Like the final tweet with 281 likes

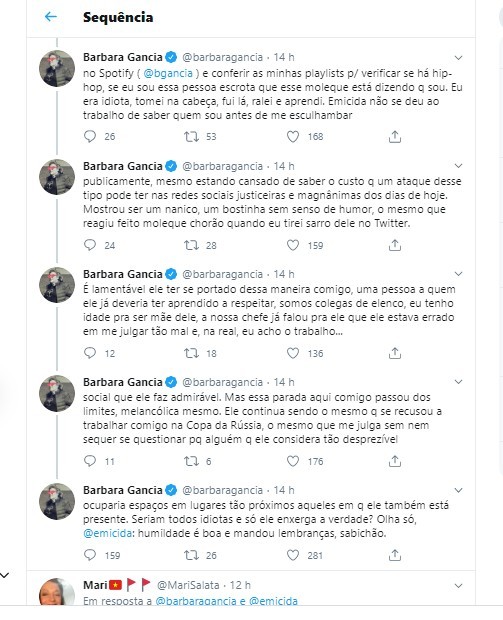tap(293, 555)
